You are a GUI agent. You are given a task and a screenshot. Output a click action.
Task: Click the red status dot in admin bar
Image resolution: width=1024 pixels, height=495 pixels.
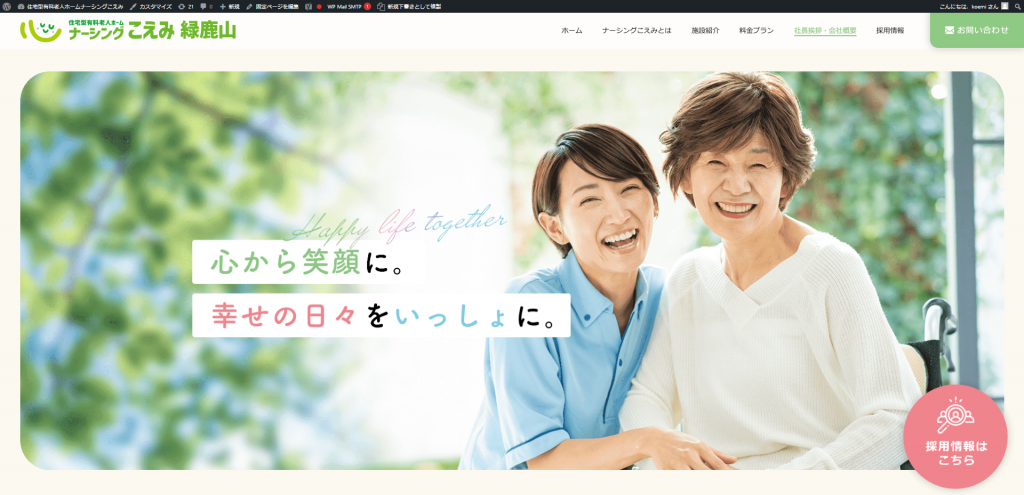click(319, 6)
